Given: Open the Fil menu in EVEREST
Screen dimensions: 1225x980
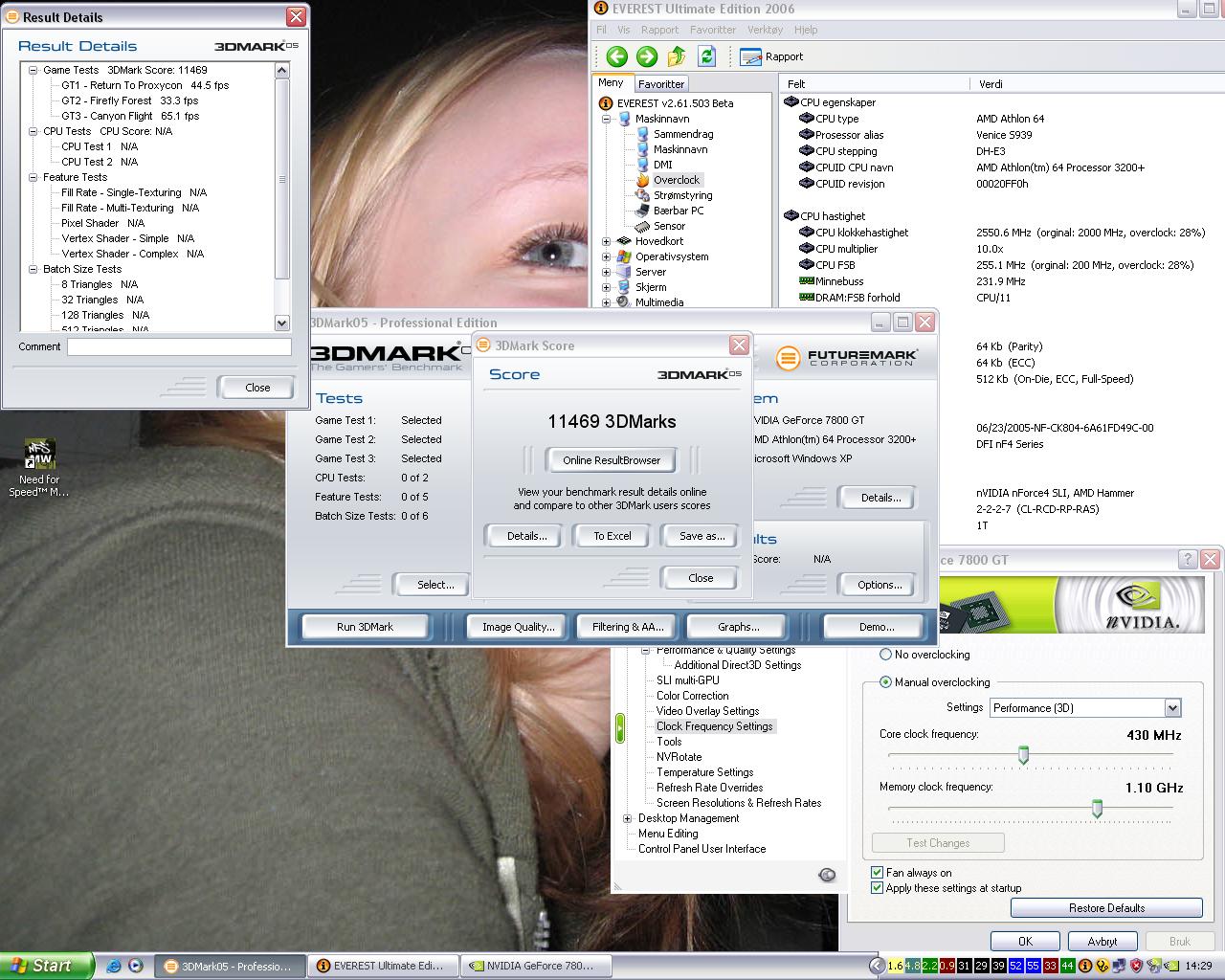Looking at the screenshot, I should 602,30.
